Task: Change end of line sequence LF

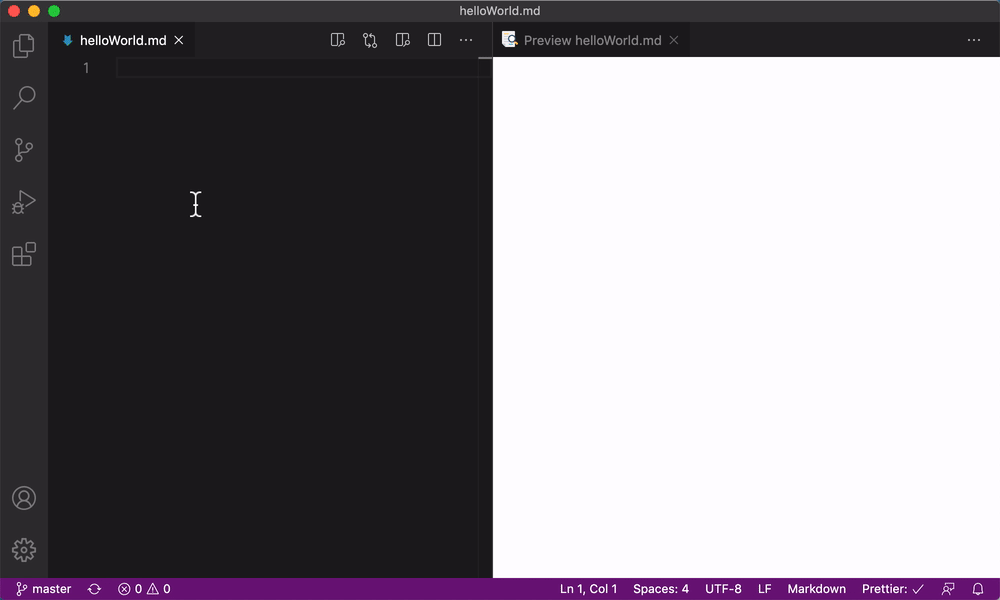Action: point(765,589)
